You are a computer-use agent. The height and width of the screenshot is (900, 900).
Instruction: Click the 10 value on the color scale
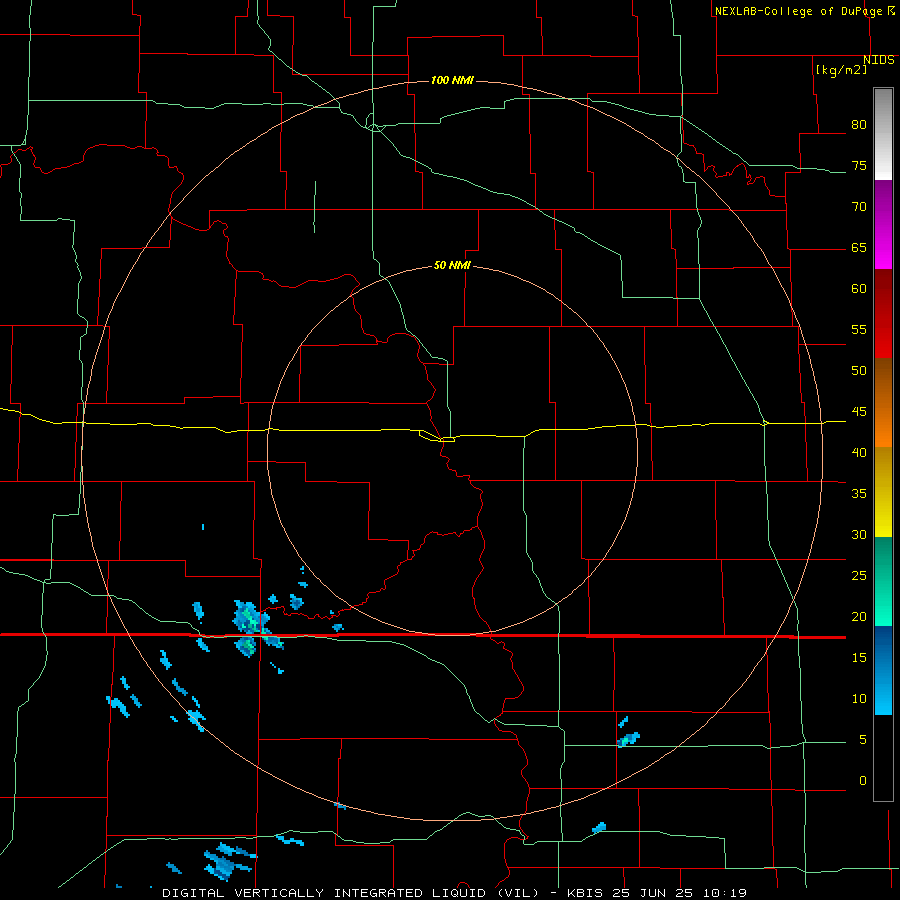859,699
